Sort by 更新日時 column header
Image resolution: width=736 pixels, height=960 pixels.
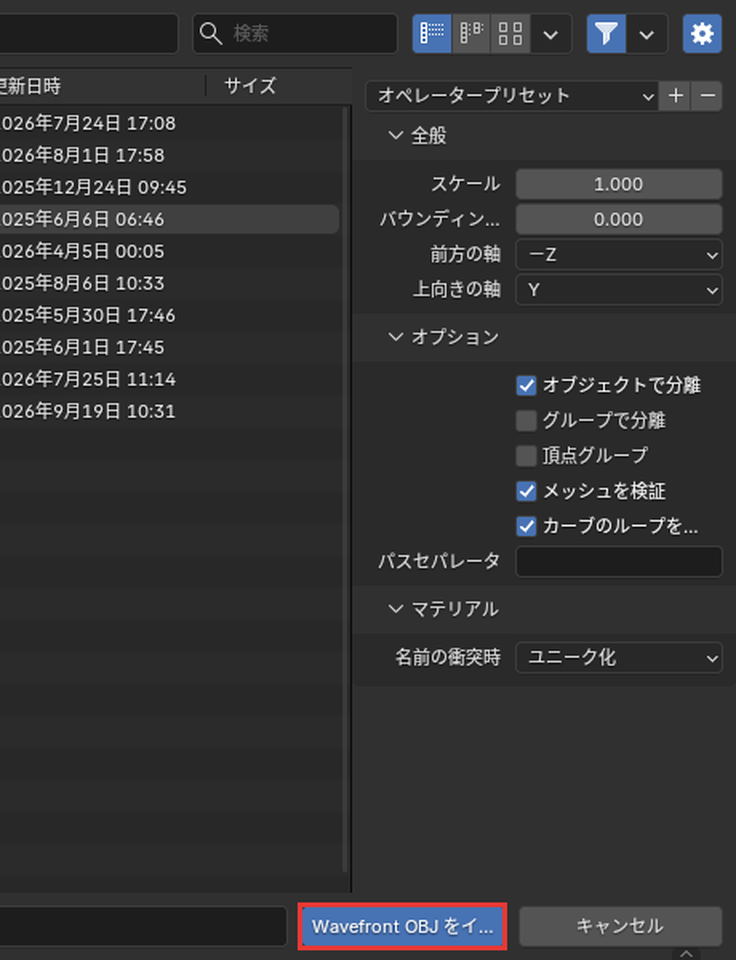(x=101, y=86)
